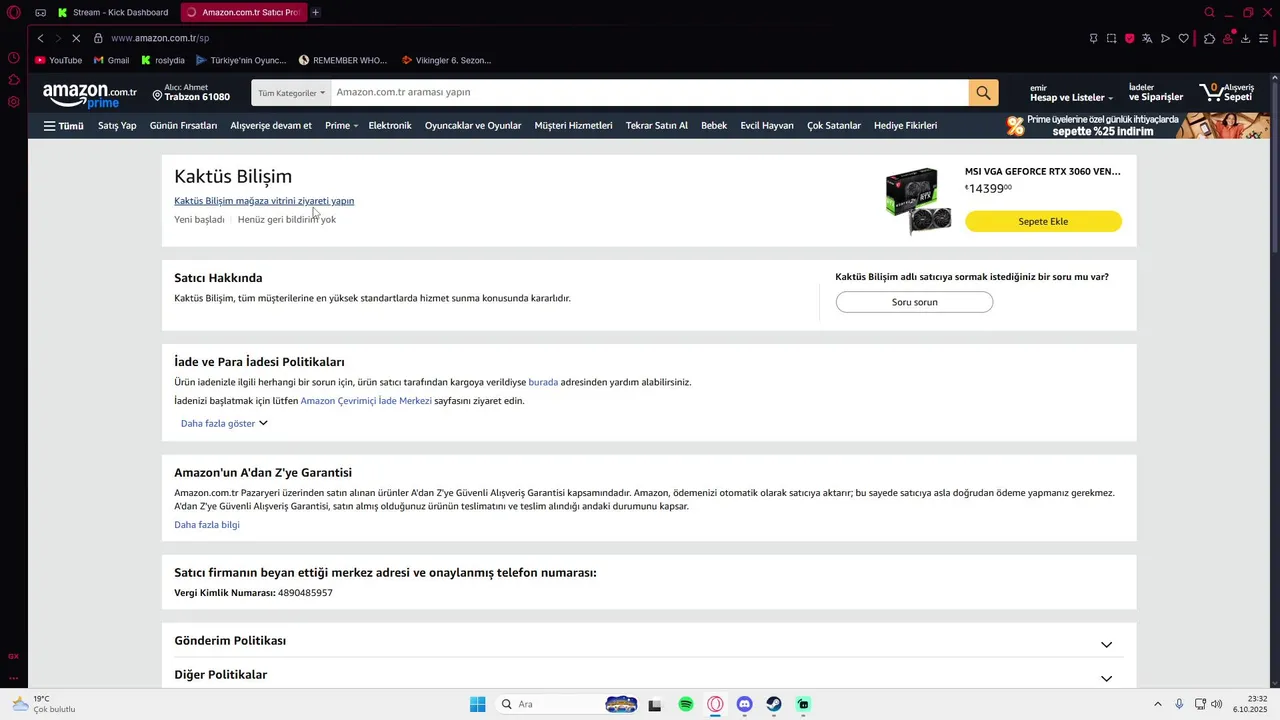Open the Tümü hamburger menu
Image resolution: width=1280 pixels, height=720 pixels.
63,126
